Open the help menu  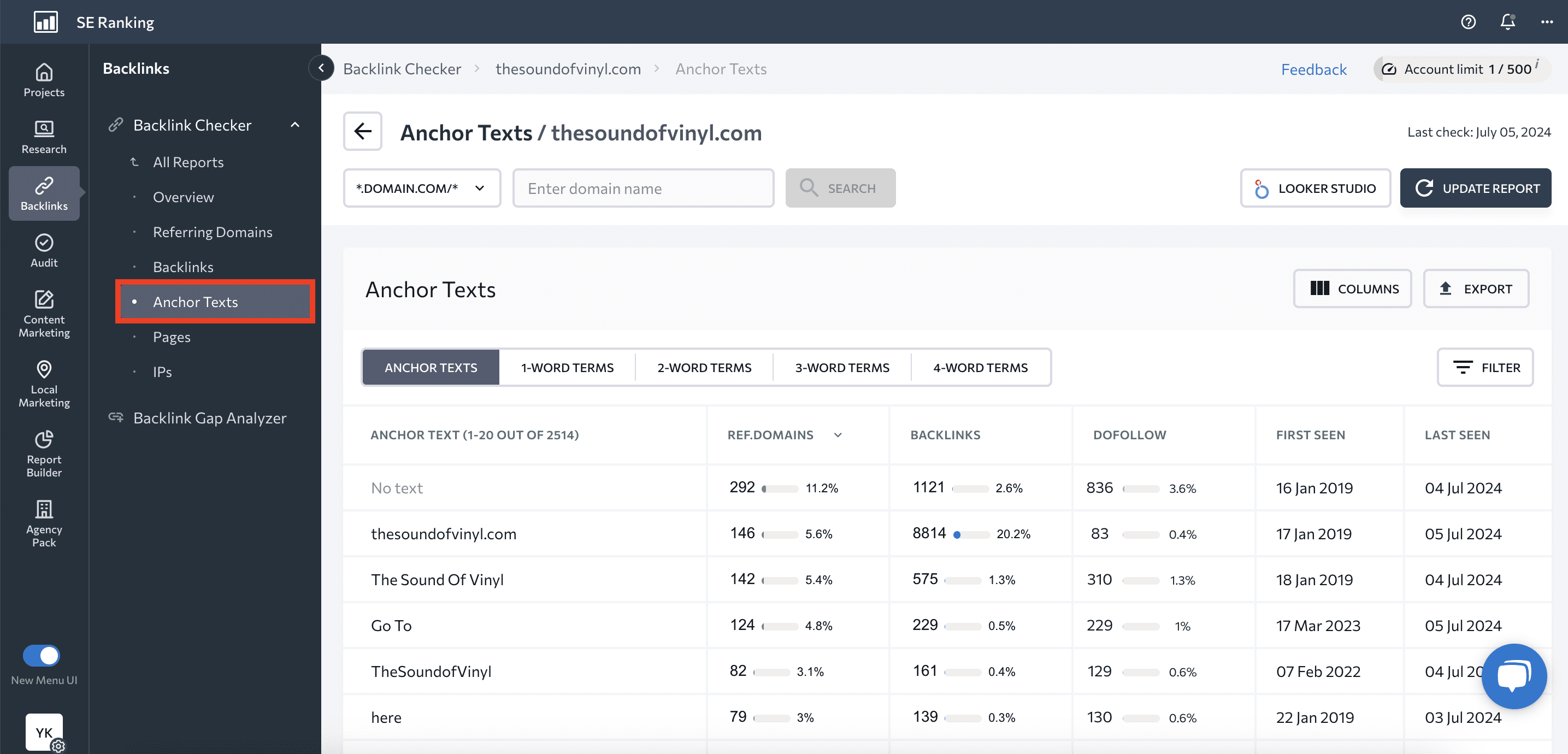tap(1468, 22)
